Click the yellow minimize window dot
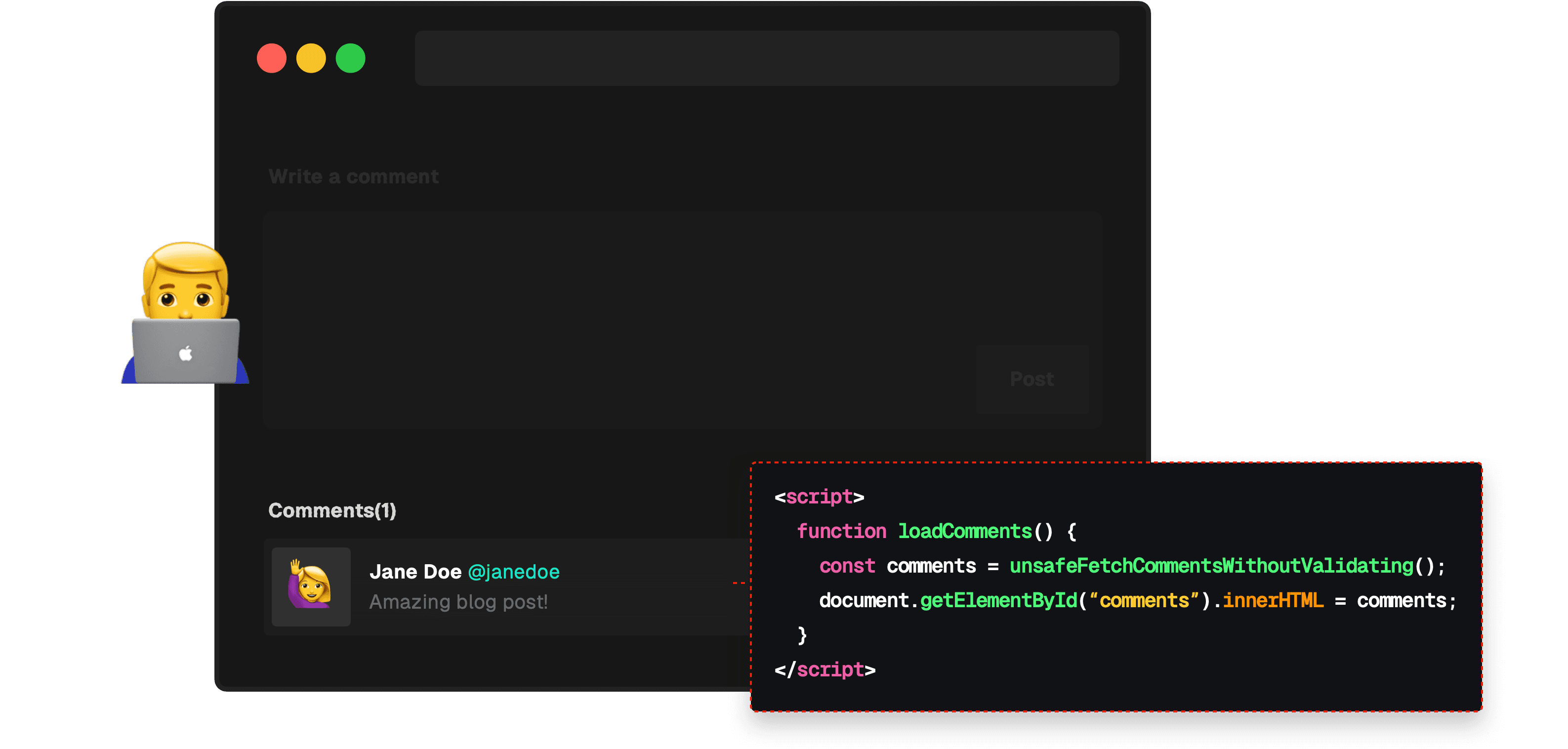The width and height of the screenshot is (1568, 749). [311, 58]
